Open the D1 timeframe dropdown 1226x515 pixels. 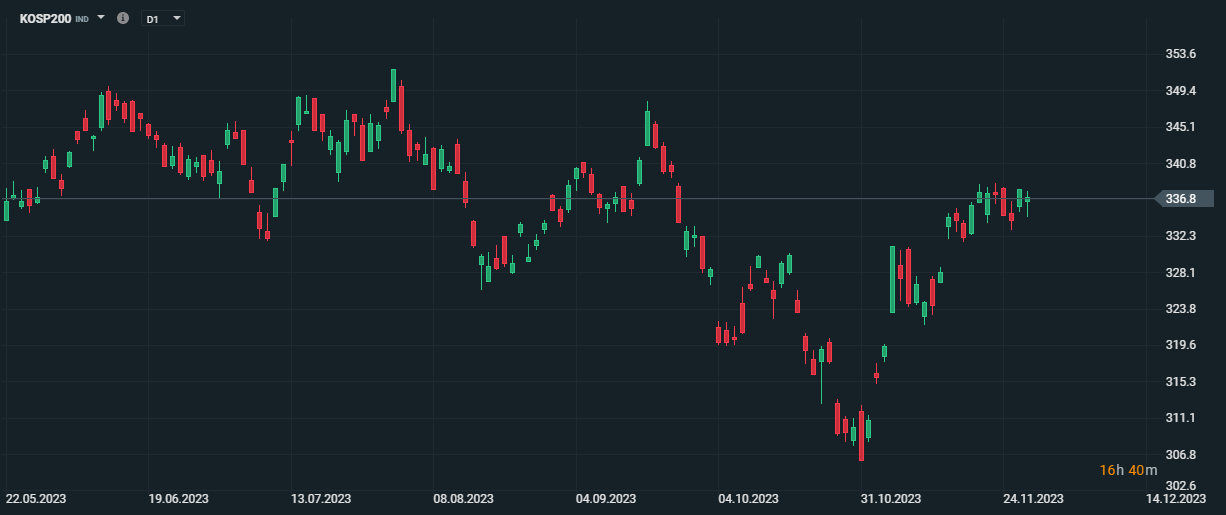tap(163, 19)
